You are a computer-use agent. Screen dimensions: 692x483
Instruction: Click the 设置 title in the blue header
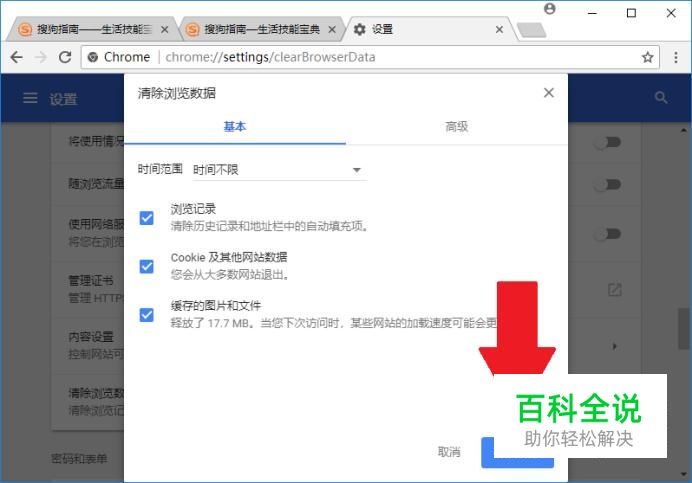tap(64, 99)
